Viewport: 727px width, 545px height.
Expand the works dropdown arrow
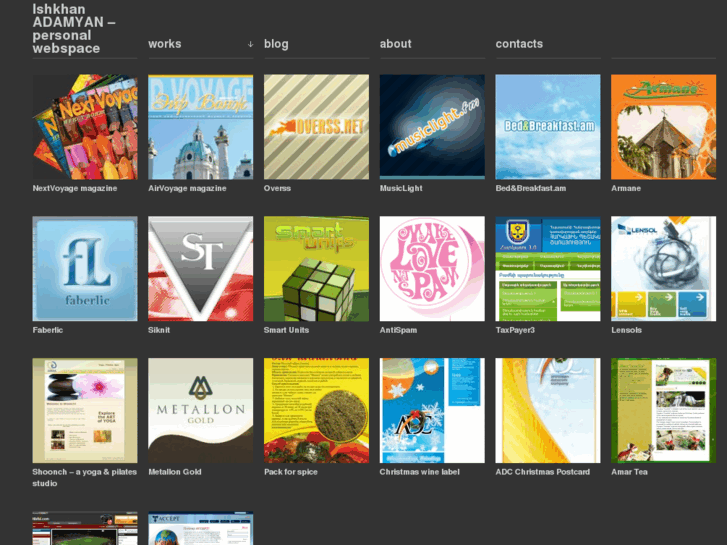pos(250,44)
